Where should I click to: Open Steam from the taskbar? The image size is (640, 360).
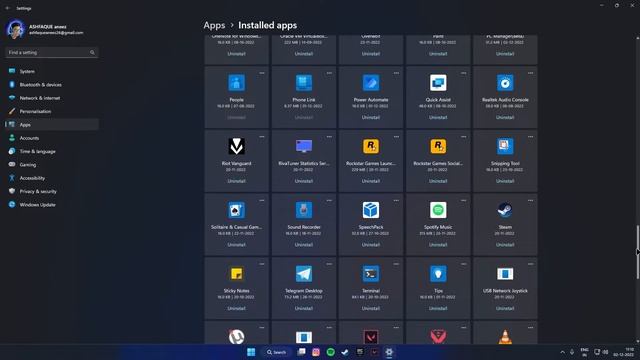pos(345,352)
